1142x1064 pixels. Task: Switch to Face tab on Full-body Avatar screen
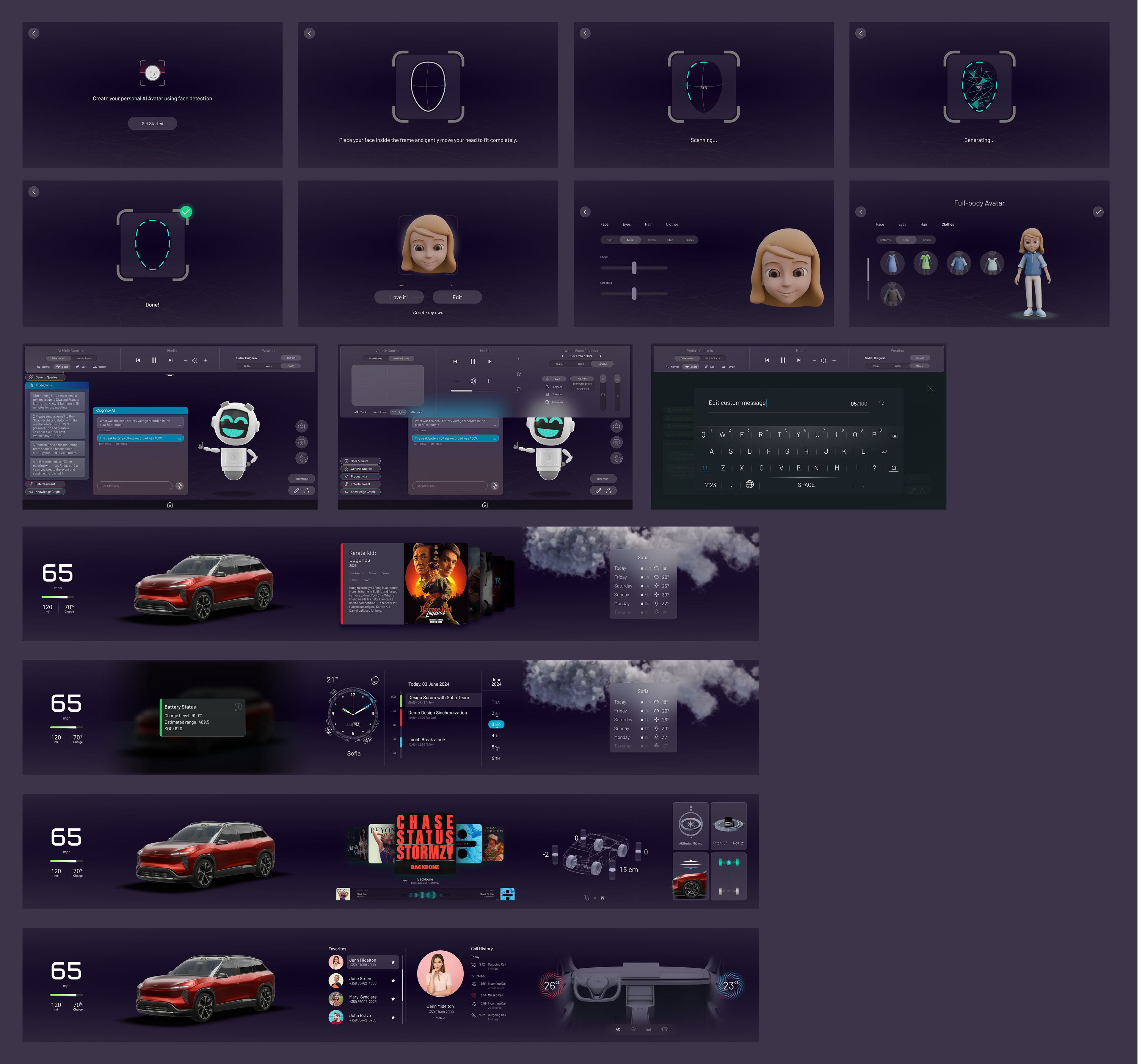(880, 225)
